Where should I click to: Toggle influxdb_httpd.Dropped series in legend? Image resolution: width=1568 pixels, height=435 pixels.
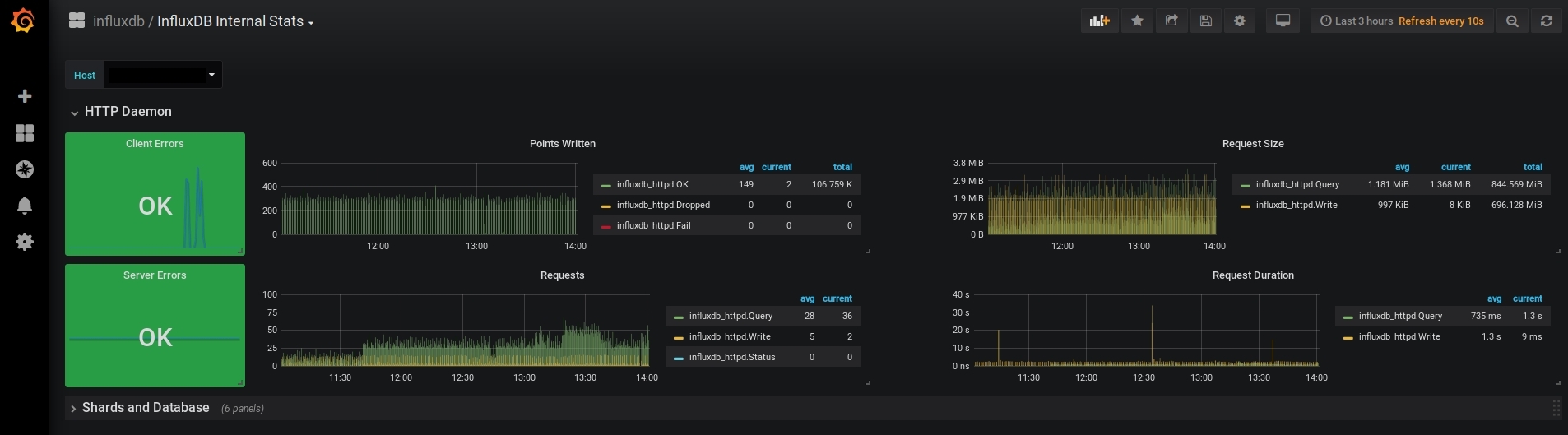click(663, 205)
